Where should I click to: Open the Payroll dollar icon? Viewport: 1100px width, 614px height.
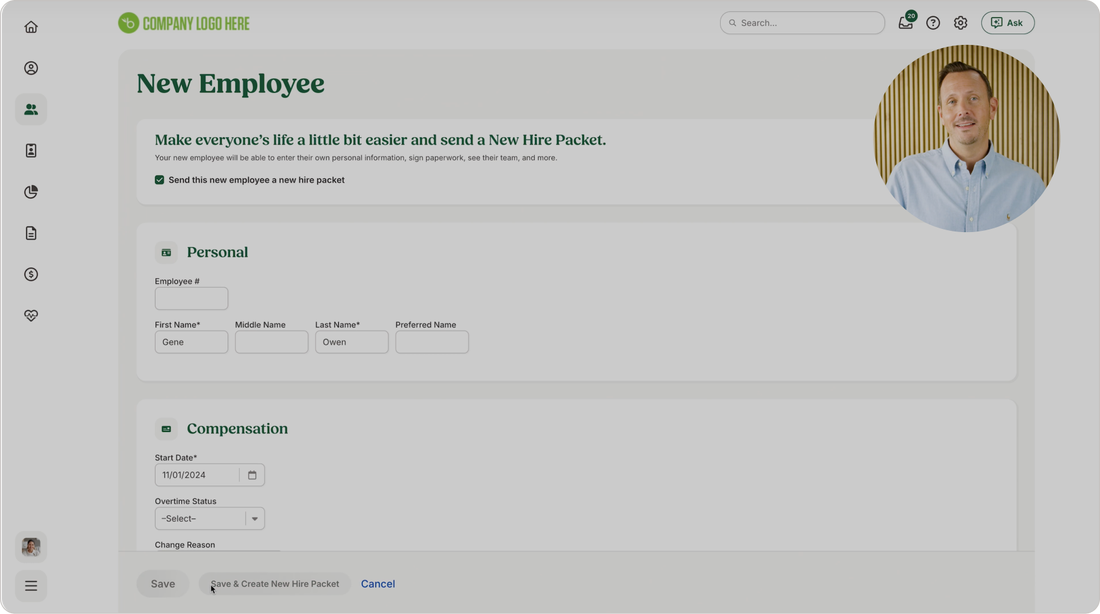pyautogui.click(x=31, y=274)
